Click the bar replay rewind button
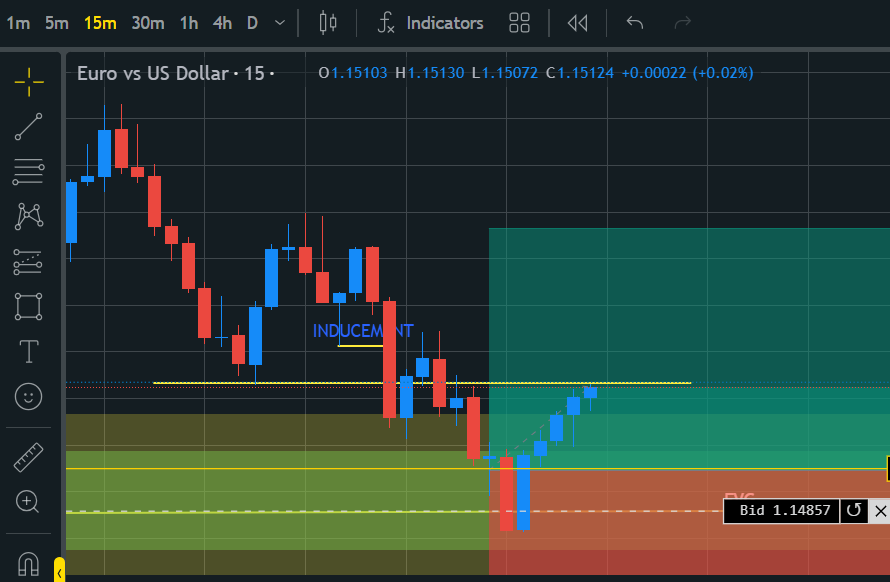 click(x=577, y=23)
